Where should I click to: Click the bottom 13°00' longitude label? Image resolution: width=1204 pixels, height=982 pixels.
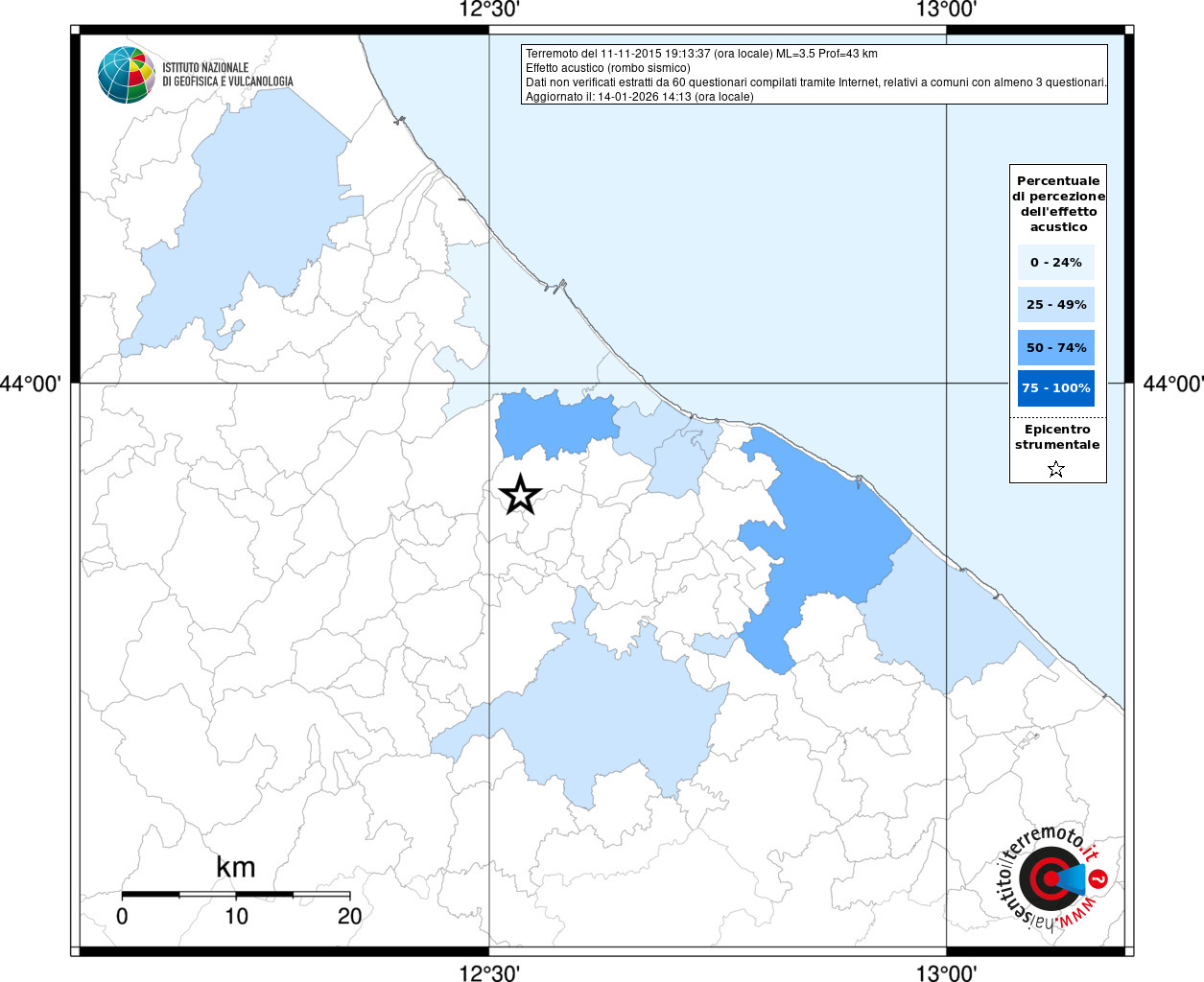click(x=946, y=973)
